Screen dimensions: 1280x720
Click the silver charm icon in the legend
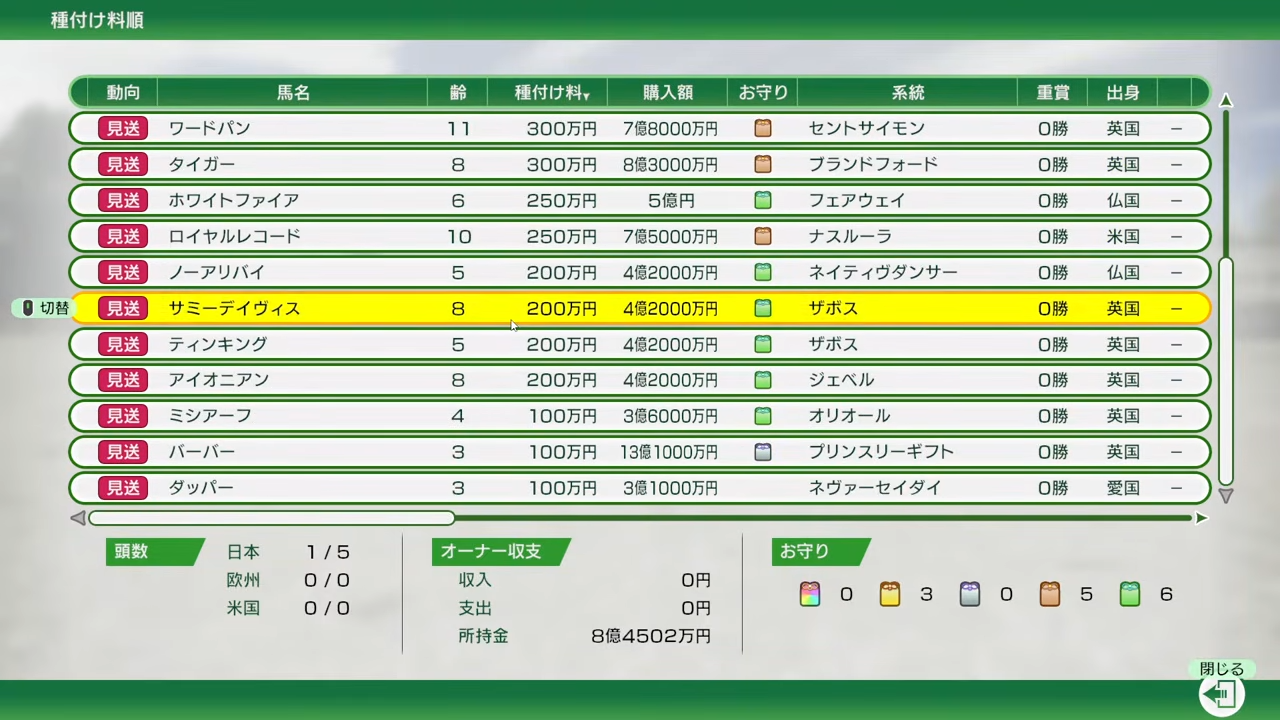coord(970,595)
